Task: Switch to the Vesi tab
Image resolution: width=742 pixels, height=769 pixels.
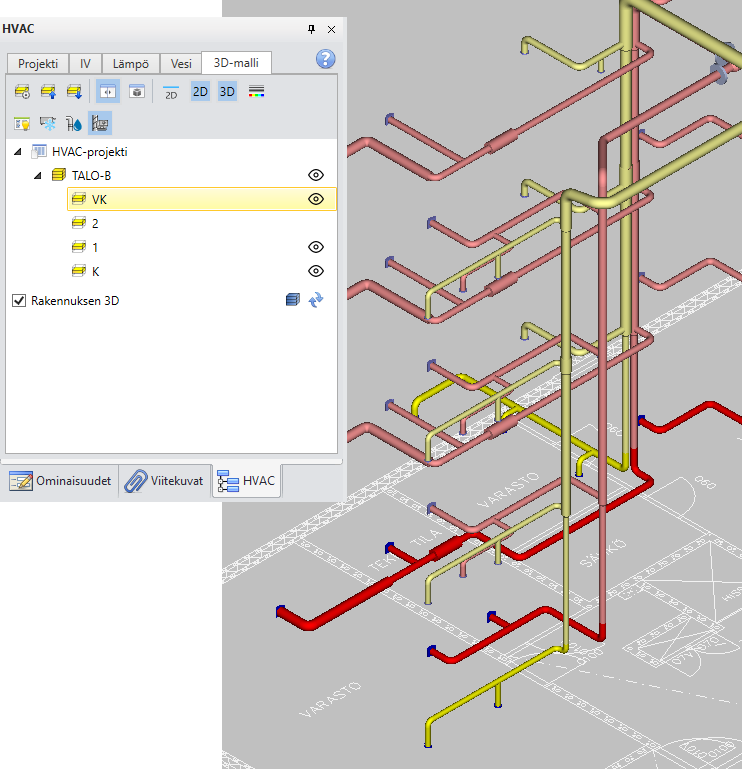Action: pyautogui.click(x=181, y=63)
